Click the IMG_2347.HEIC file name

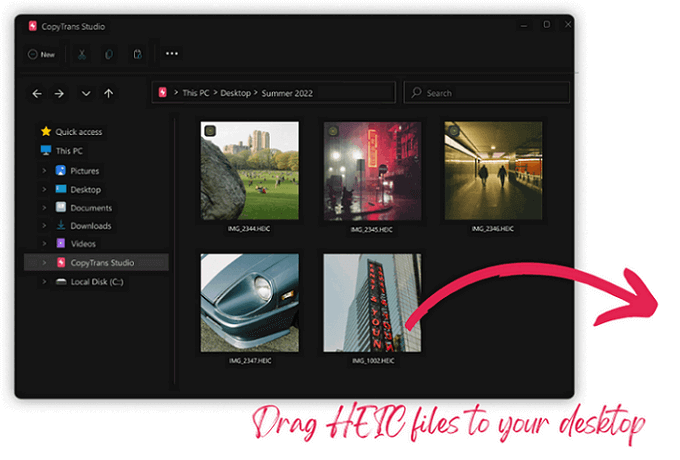click(x=250, y=361)
